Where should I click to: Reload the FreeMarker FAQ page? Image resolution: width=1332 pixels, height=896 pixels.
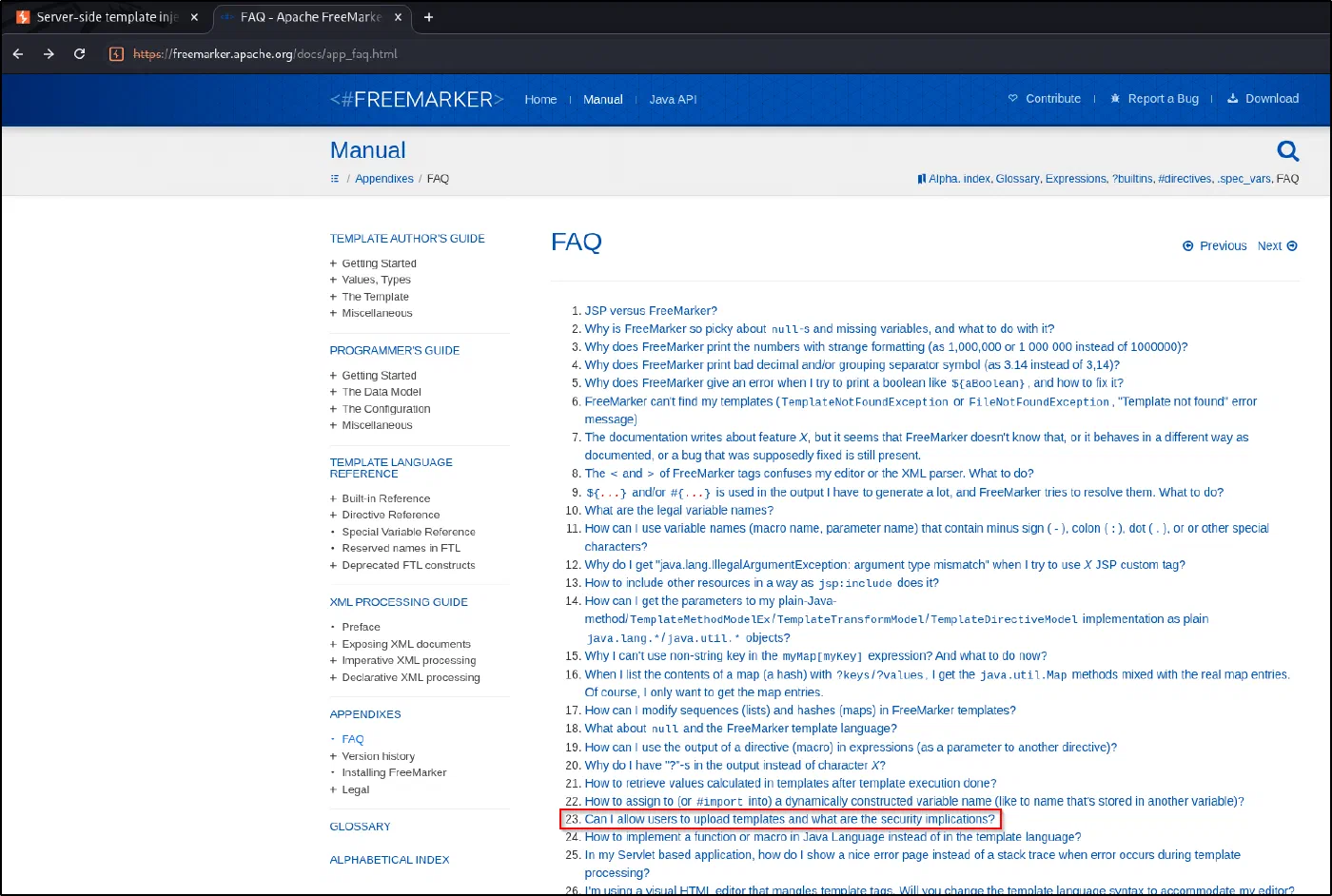click(x=80, y=54)
